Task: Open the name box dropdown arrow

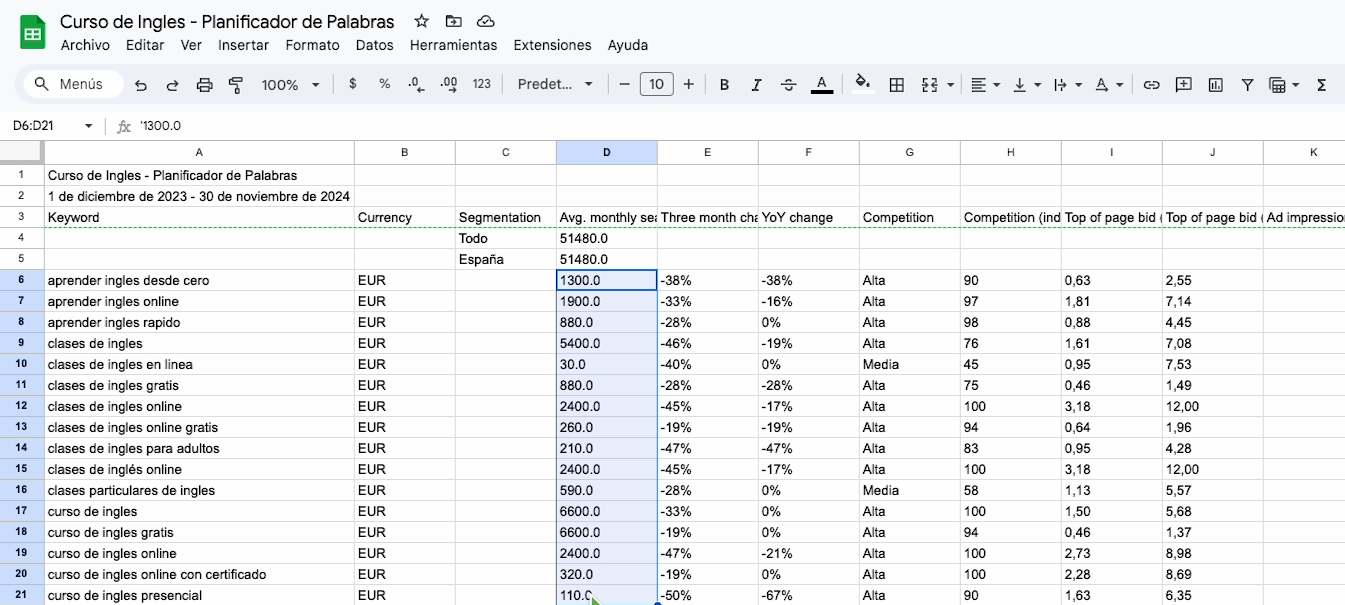Action: click(x=88, y=126)
